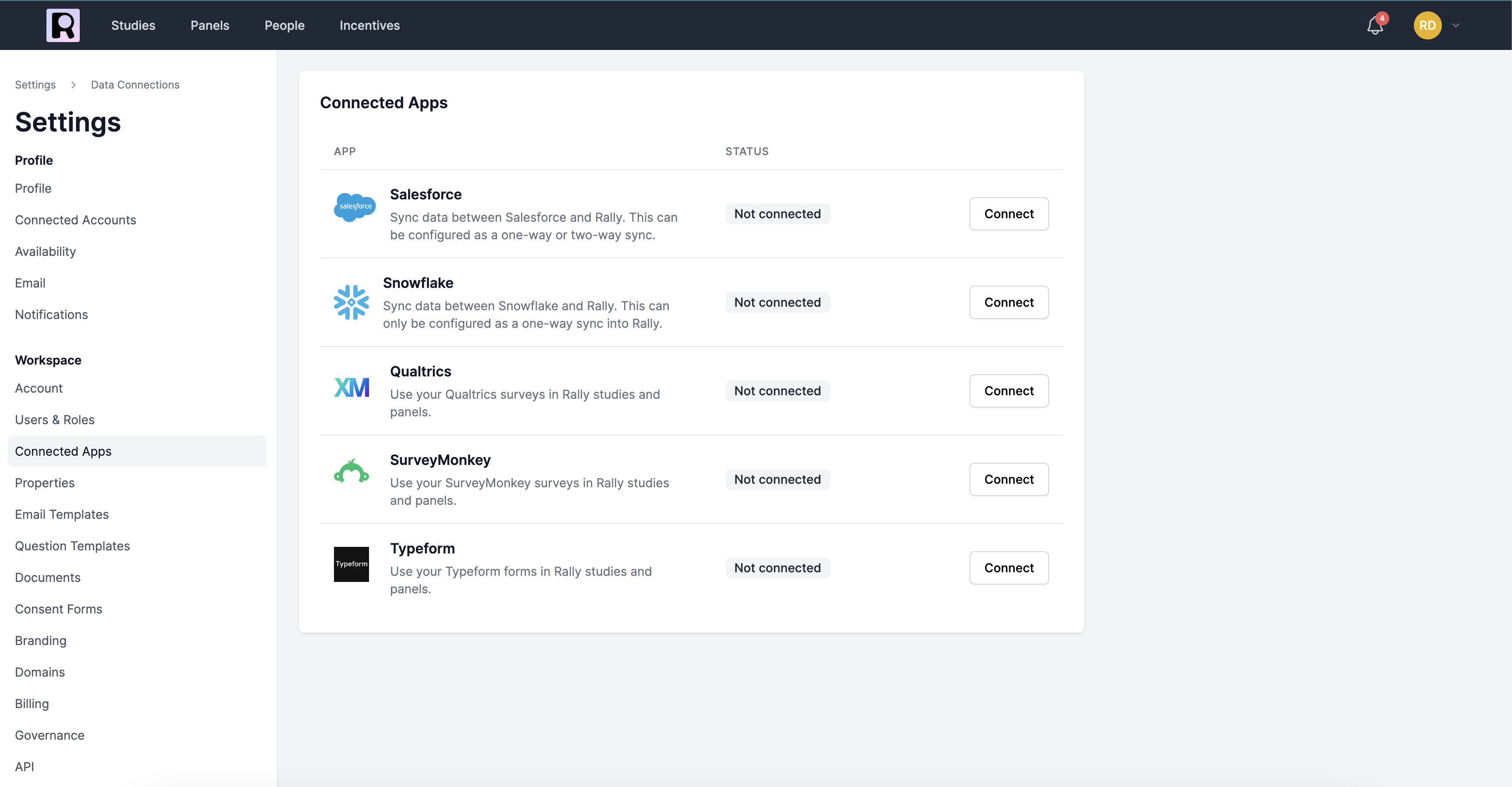Click the RD user avatar
This screenshot has height=787, width=1512.
click(x=1427, y=26)
